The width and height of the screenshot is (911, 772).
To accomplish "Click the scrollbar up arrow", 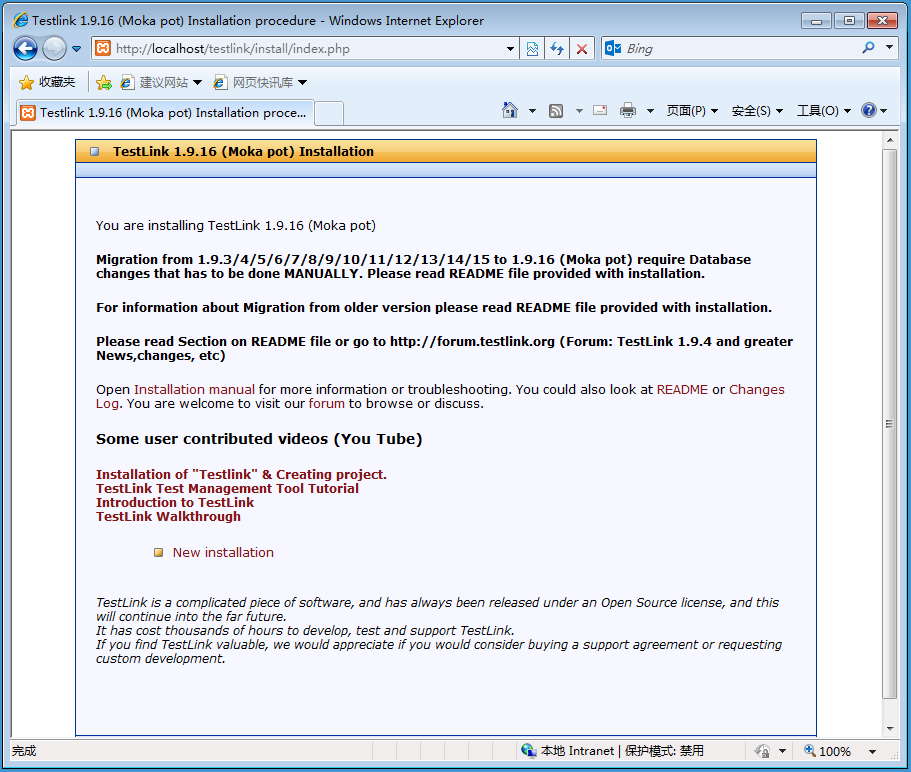I will [890, 140].
